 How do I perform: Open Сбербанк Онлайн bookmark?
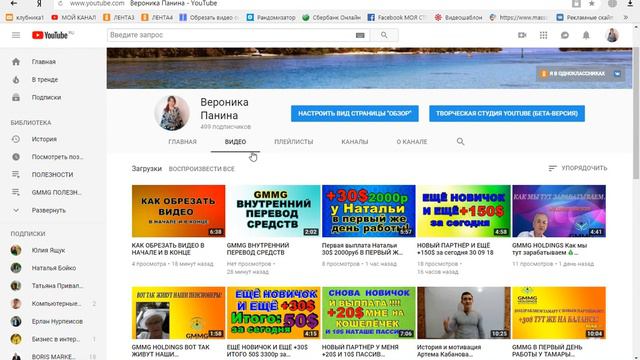point(331,18)
